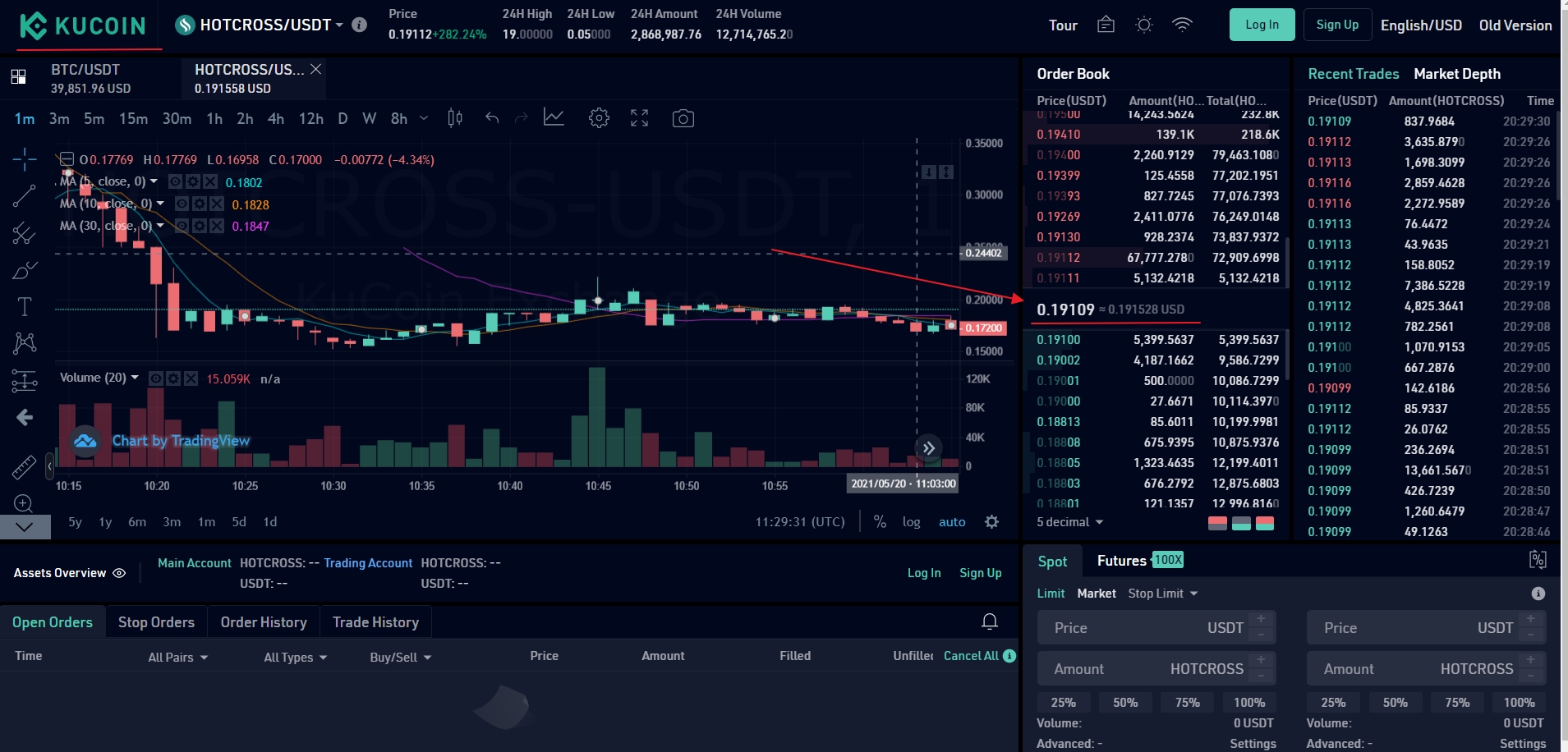Open the chart bottom settings gear

coord(991,522)
